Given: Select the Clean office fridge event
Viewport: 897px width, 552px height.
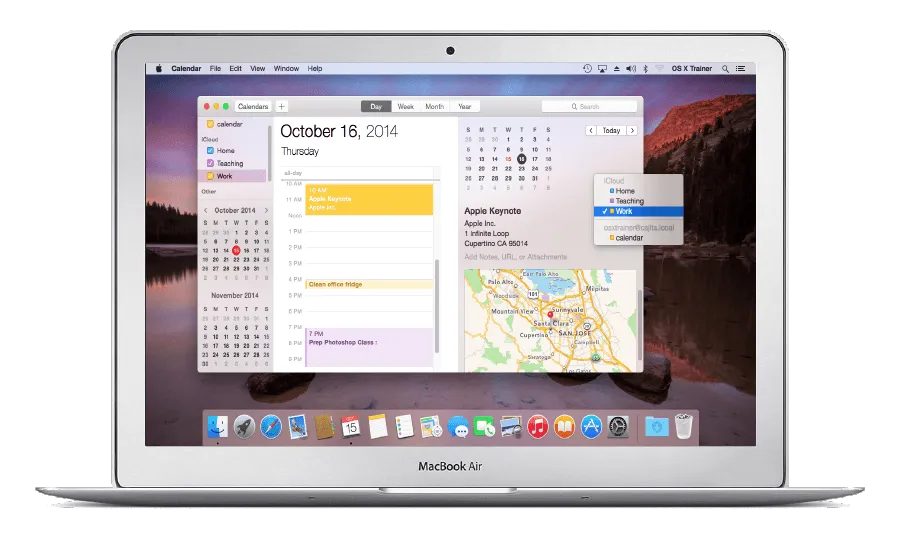Looking at the screenshot, I should click(x=369, y=284).
